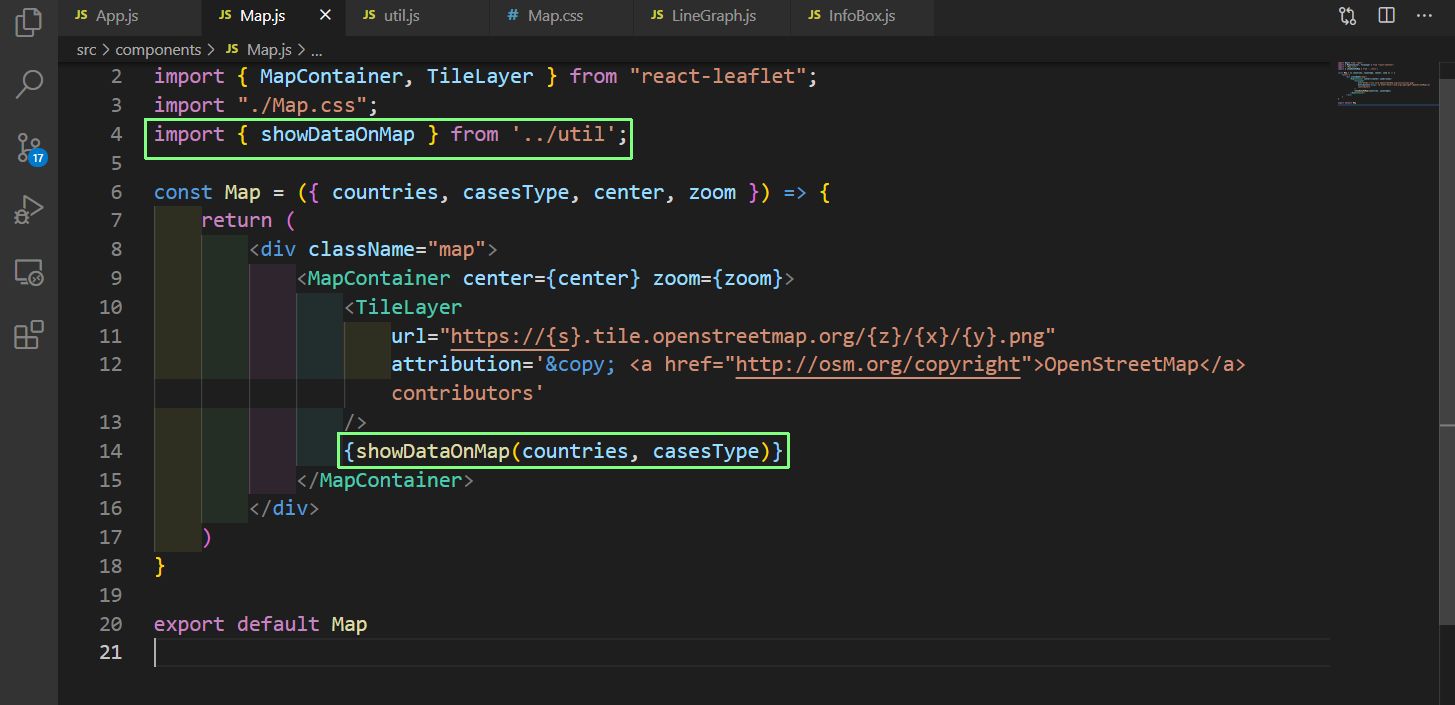The width and height of the screenshot is (1455, 705).
Task: Click the minimap code preview
Action: coord(1384,83)
